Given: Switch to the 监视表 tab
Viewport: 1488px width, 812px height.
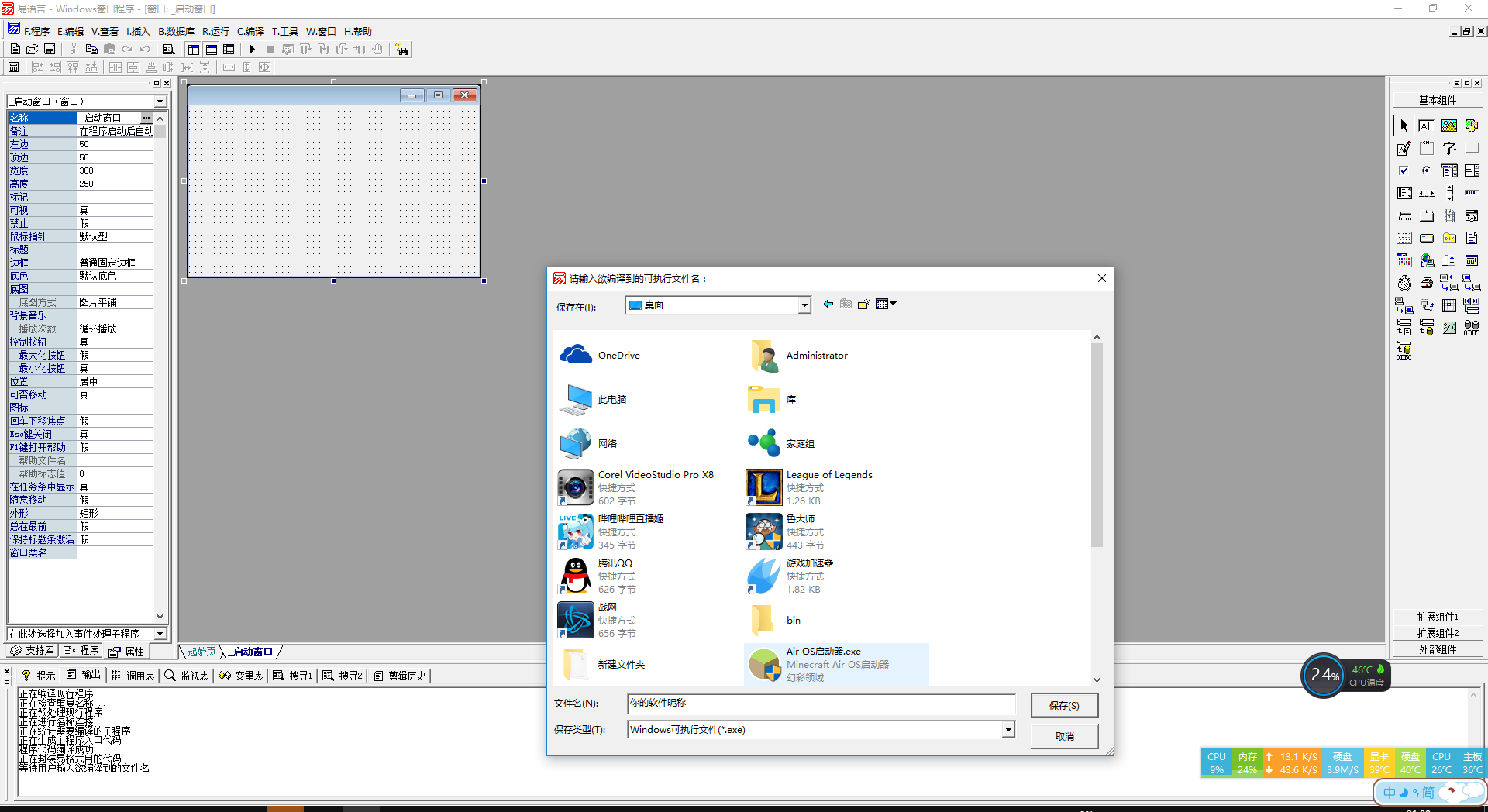Looking at the screenshot, I should (187, 676).
